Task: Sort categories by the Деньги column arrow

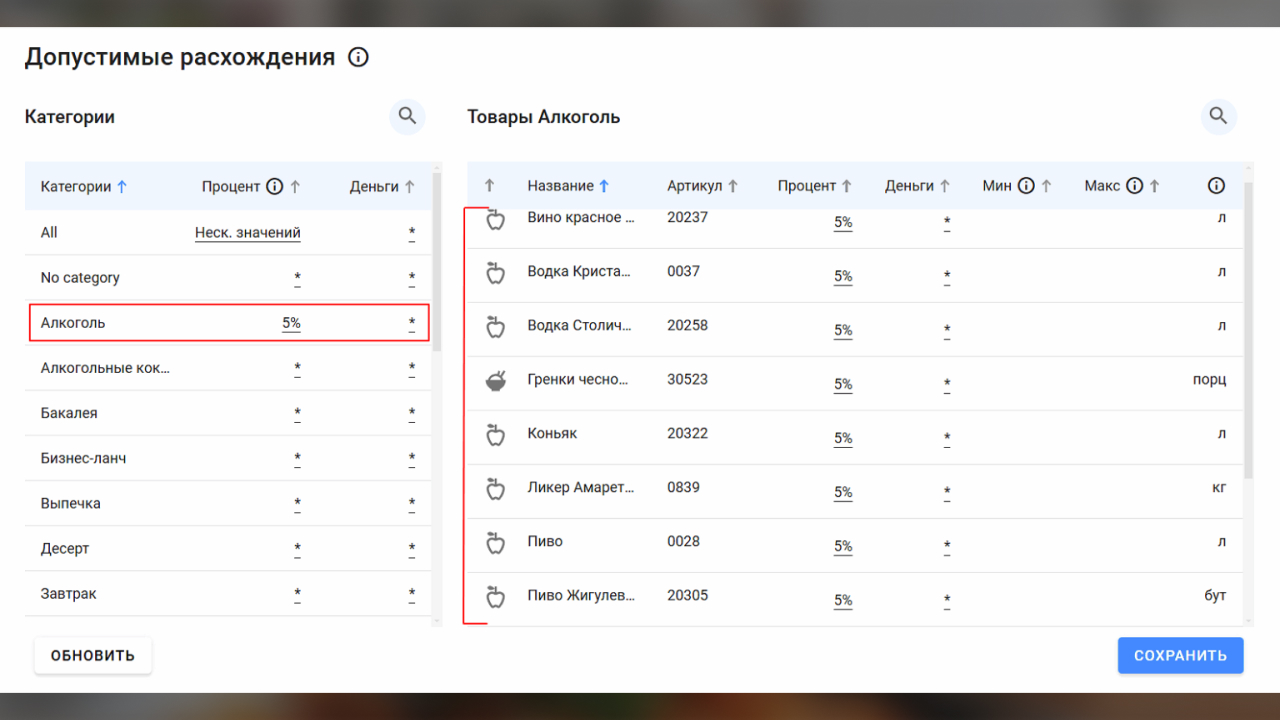Action: click(409, 186)
